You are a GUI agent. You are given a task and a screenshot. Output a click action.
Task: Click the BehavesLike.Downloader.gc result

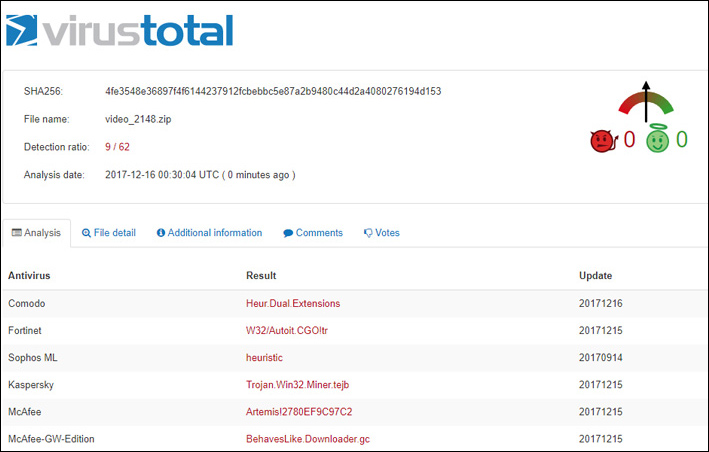(307, 439)
